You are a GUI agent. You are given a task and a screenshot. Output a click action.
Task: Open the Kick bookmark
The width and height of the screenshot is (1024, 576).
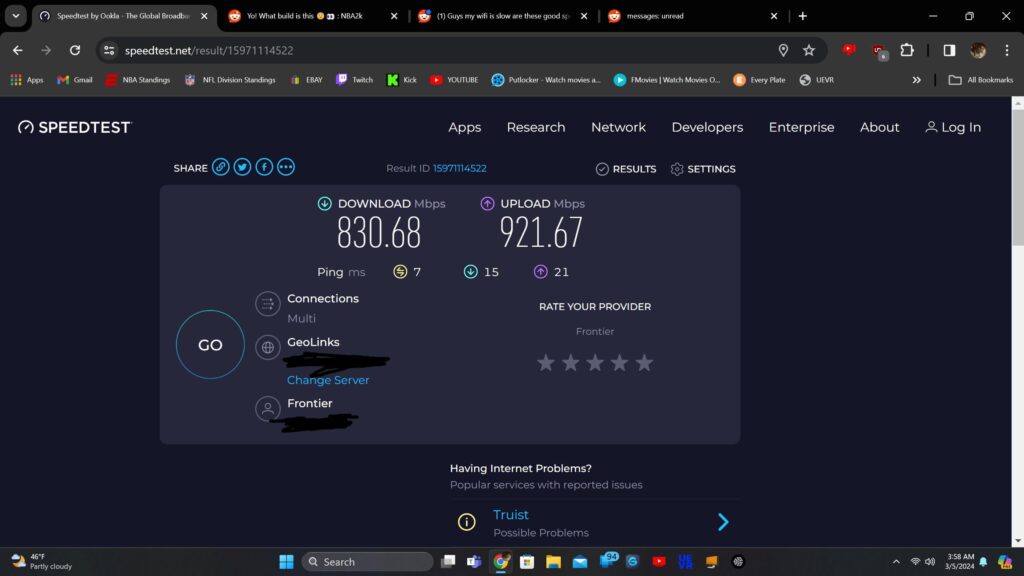coord(402,80)
